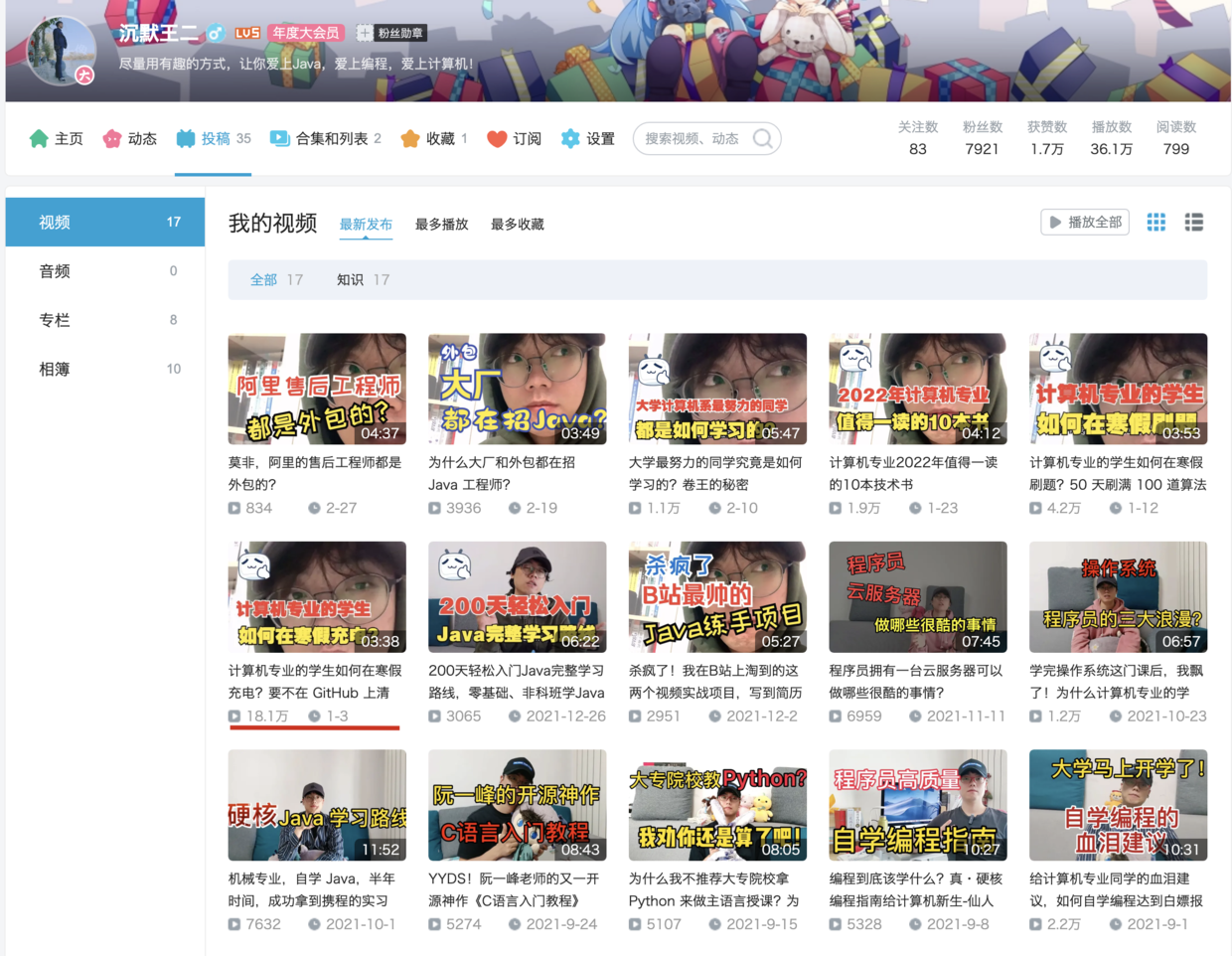
Task: Click the search magnifier icon
Action: (x=762, y=138)
